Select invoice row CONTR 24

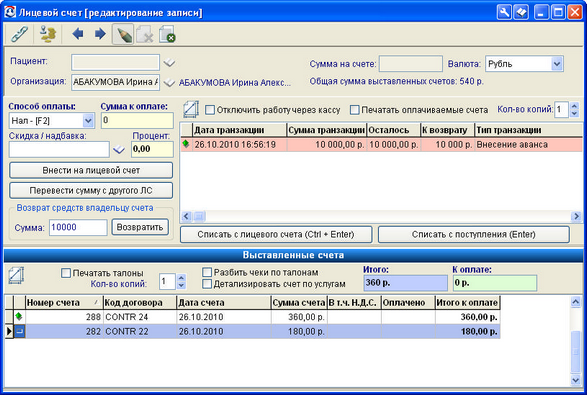coord(253,317)
